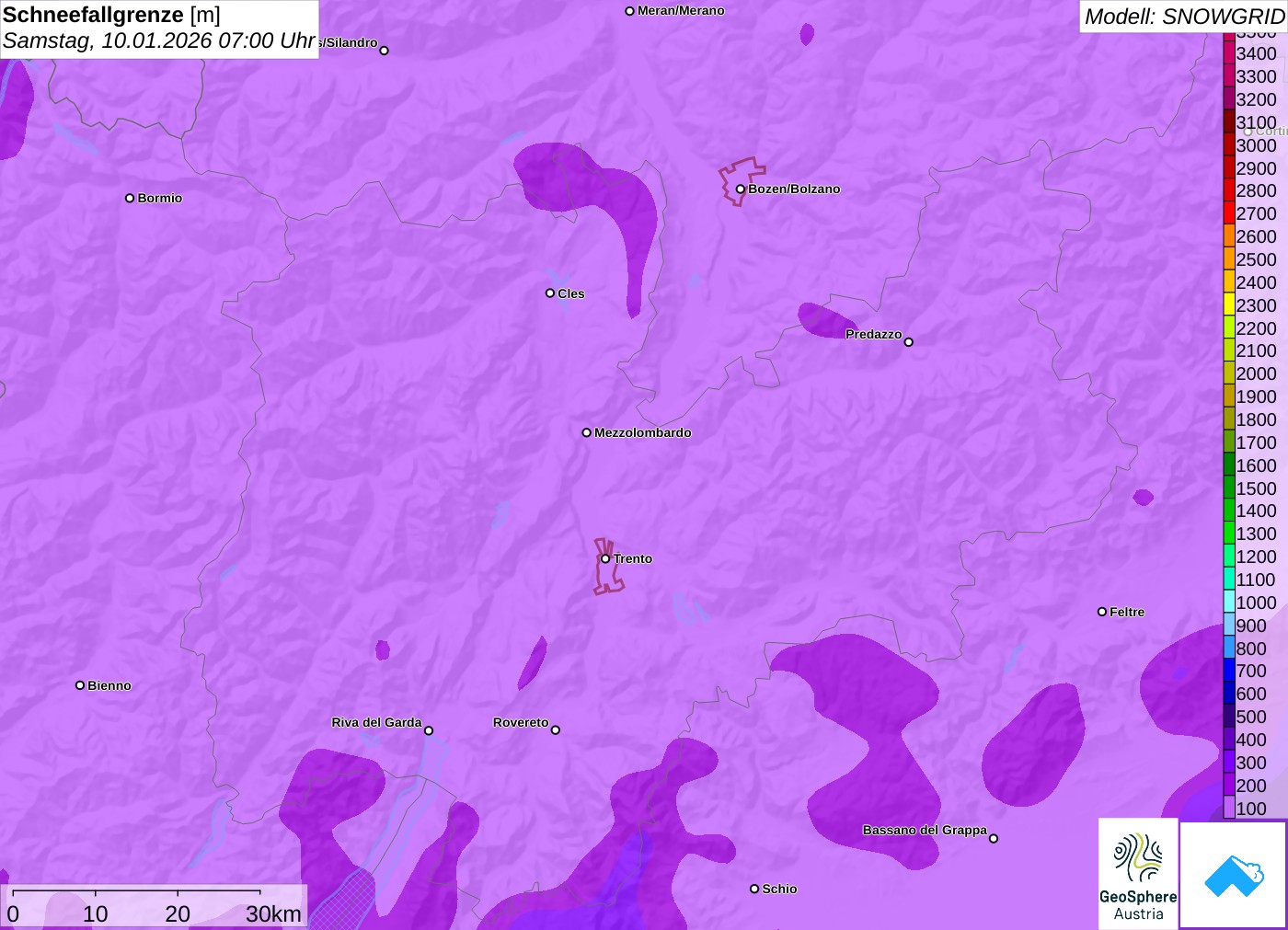Click the Modell: SNOWGRID label
This screenshot has width=1288, height=930.
point(1184,17)
